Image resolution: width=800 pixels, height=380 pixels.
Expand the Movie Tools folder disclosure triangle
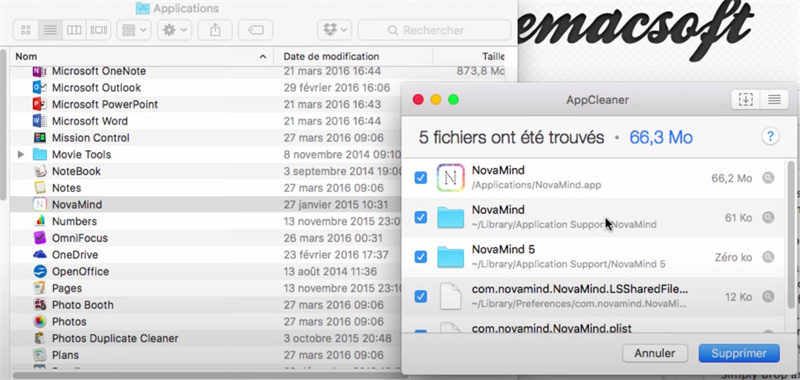click(x=20, y=154)
